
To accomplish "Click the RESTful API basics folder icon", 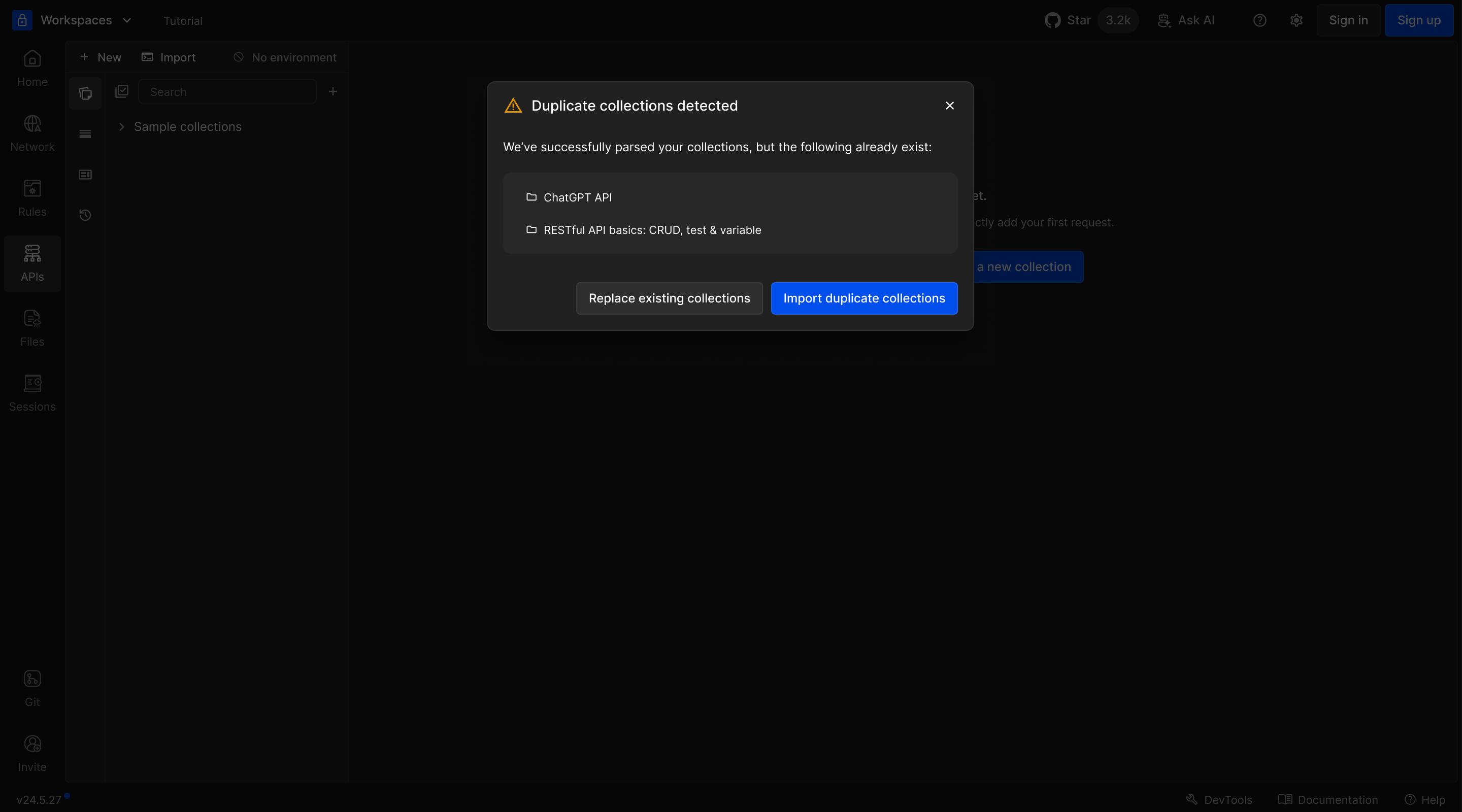I will click(531, 229).
